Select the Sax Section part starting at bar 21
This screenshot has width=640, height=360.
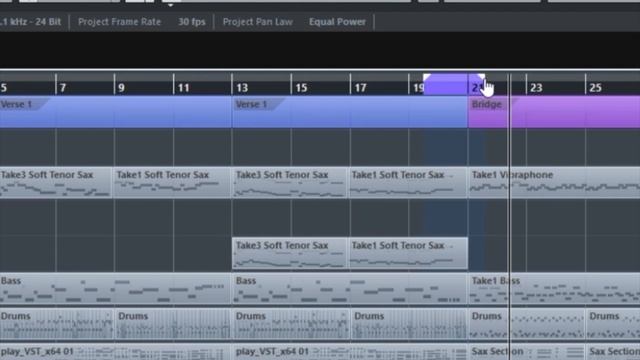pyautogui.click(x=527, y=352)
